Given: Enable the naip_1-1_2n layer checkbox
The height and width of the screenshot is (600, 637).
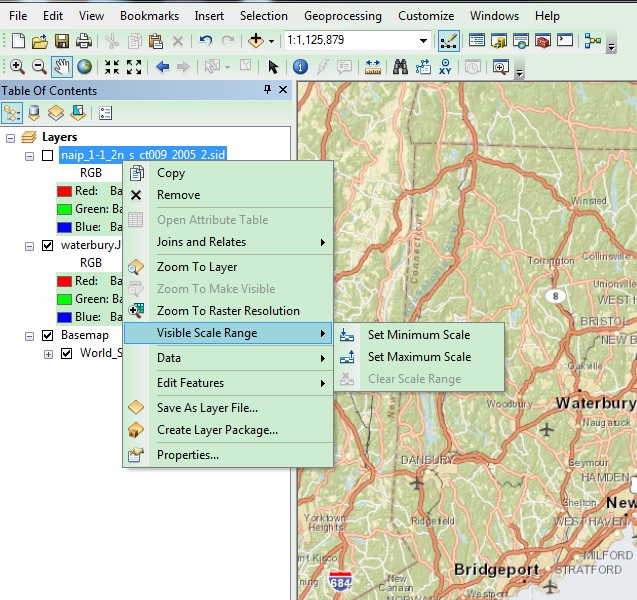Looking at the screenshot, I should tap(48, 155).
